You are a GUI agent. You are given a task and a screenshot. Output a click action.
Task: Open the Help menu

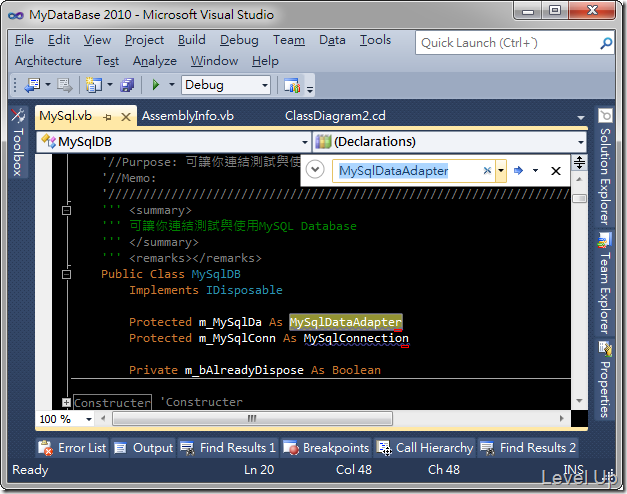265,61
